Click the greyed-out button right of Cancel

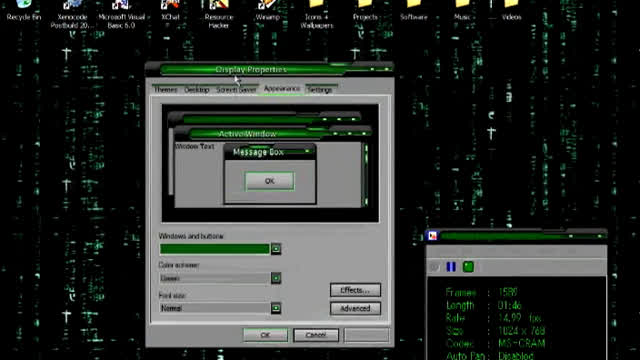click(366, 335)
